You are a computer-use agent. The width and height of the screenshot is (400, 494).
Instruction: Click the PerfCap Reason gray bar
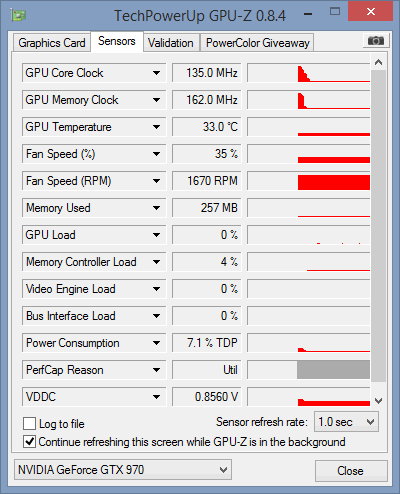(334, 370)
